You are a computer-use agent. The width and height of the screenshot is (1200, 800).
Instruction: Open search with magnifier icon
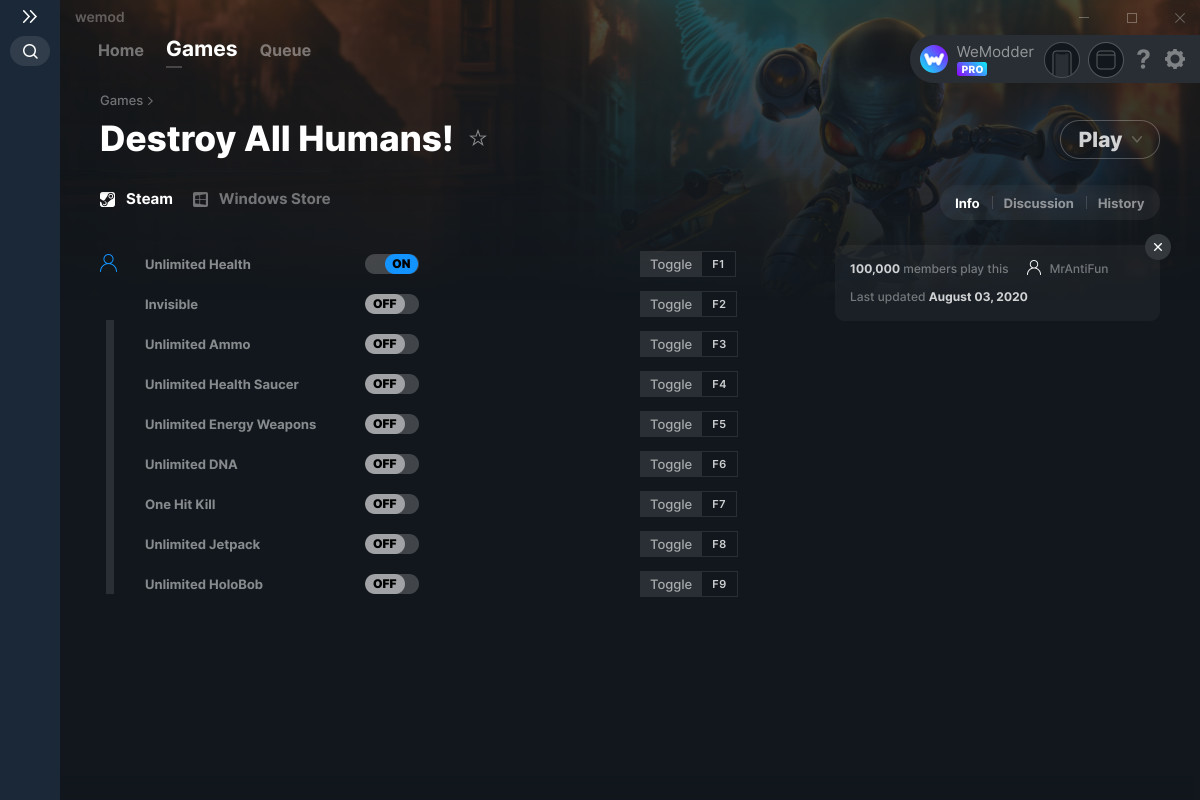click(x=30, y=51)
